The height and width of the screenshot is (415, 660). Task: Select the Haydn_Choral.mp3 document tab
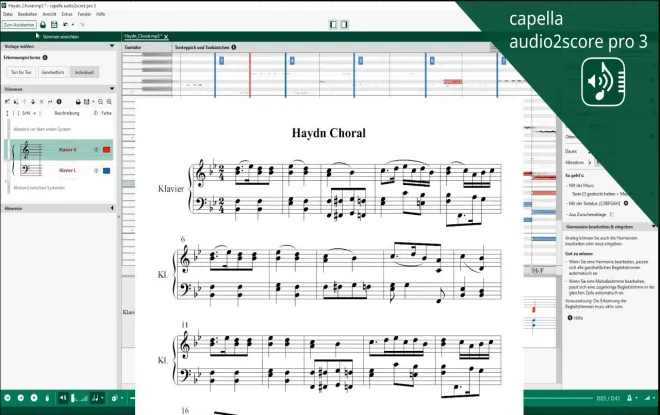click(143, 36)
